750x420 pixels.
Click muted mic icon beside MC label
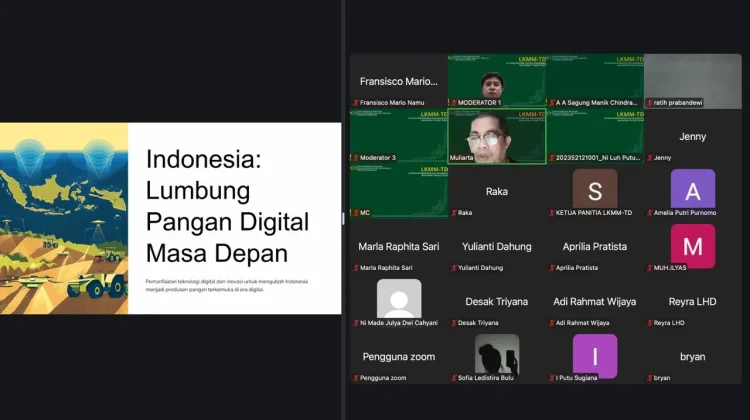(x=356, y=213)
